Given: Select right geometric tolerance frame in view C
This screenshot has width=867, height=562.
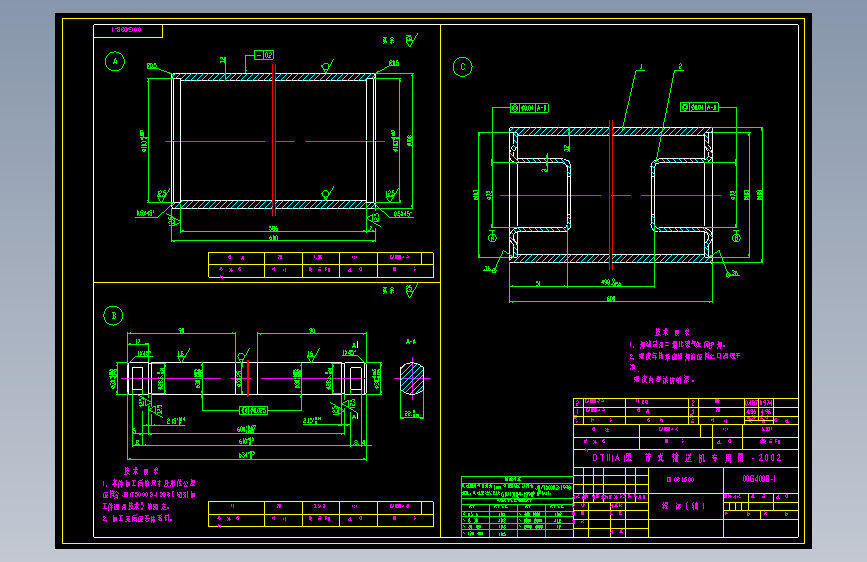Looking at the screenshot, I should (x=699, y=107).
